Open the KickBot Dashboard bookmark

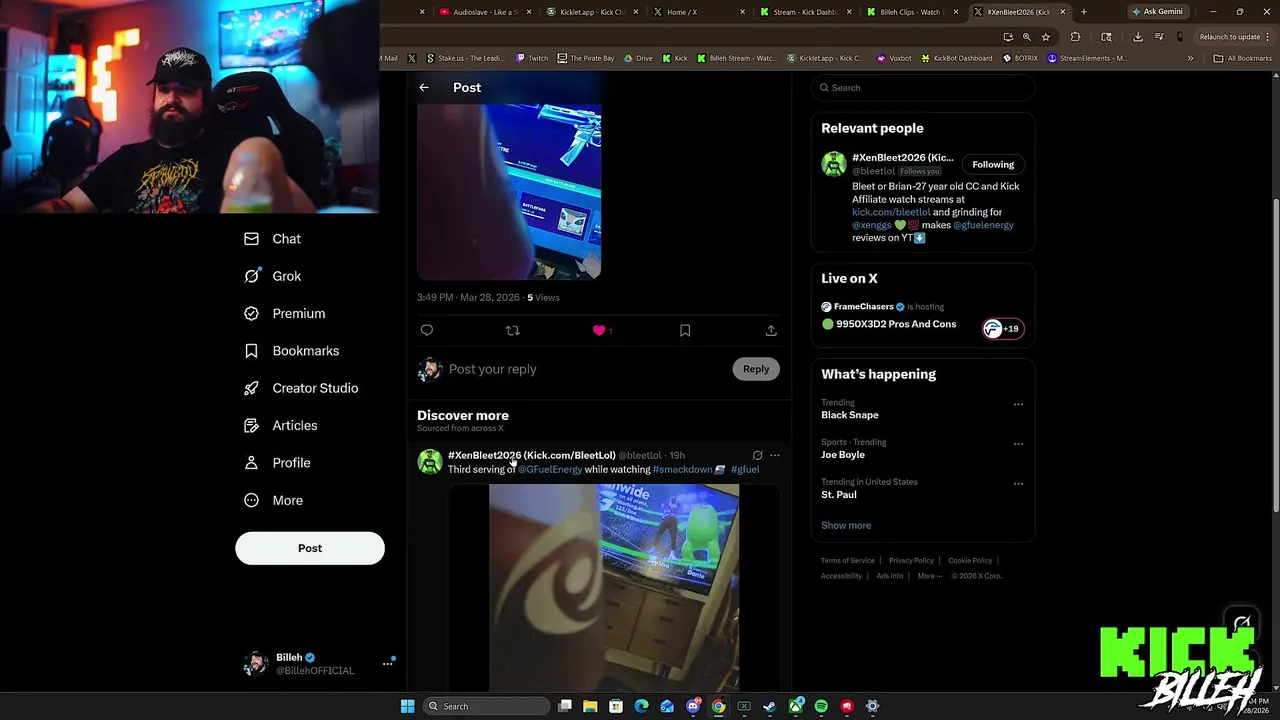(x=955, y=58)
